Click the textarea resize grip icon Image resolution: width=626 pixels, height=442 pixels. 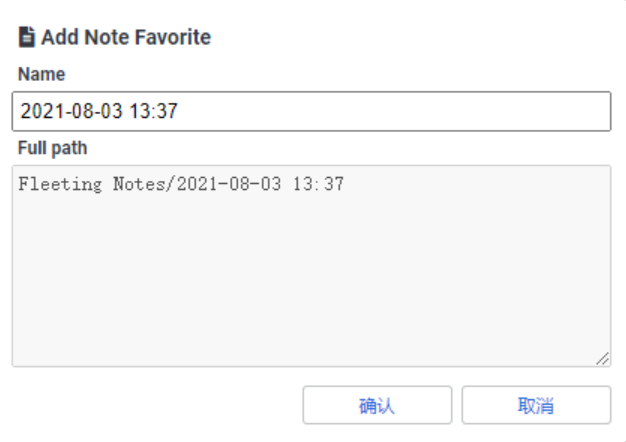tap(602, 358)
